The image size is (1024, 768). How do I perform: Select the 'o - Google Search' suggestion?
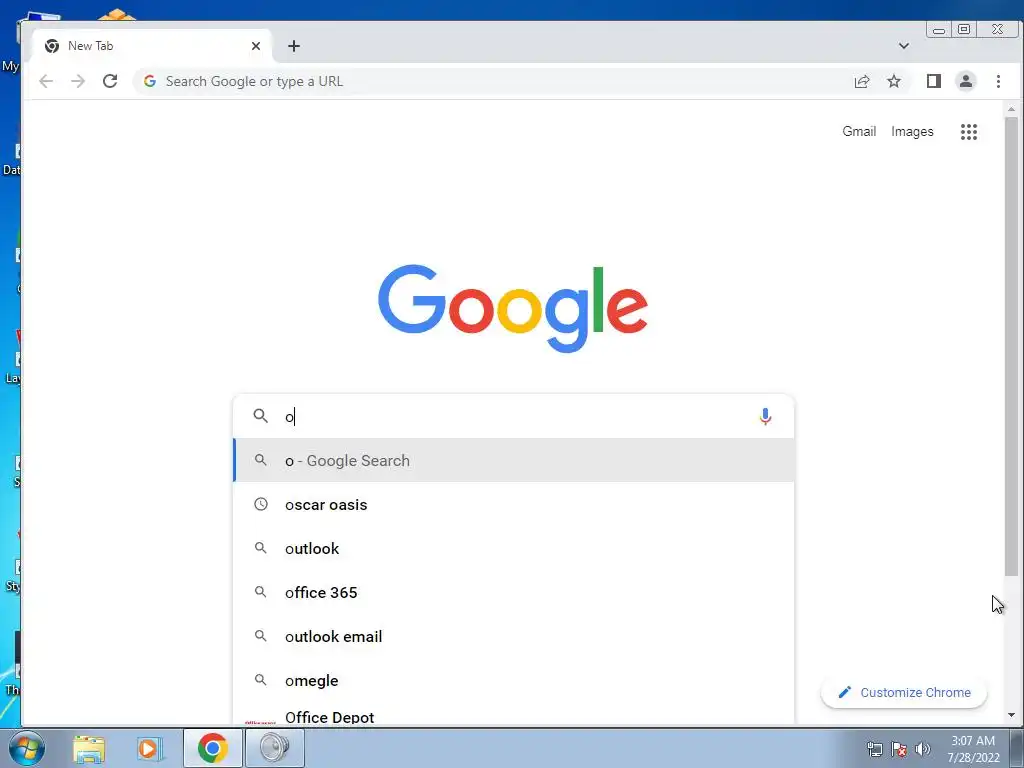[513, 460]
